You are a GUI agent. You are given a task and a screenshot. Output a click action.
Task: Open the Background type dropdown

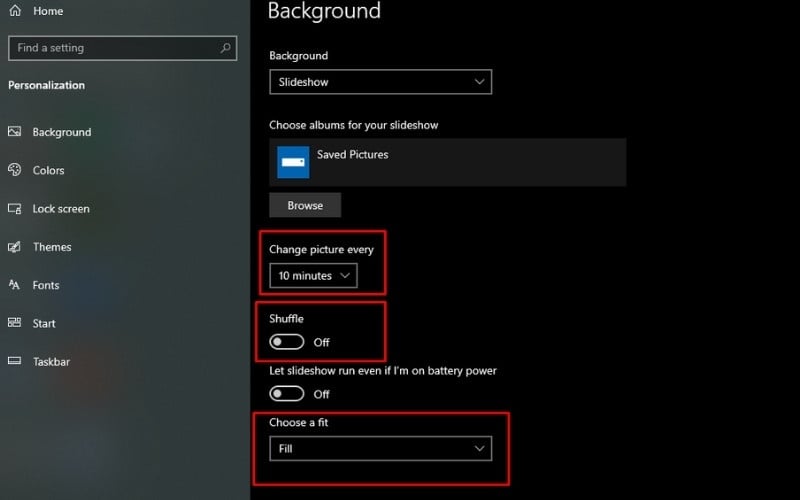click(380, 82)
